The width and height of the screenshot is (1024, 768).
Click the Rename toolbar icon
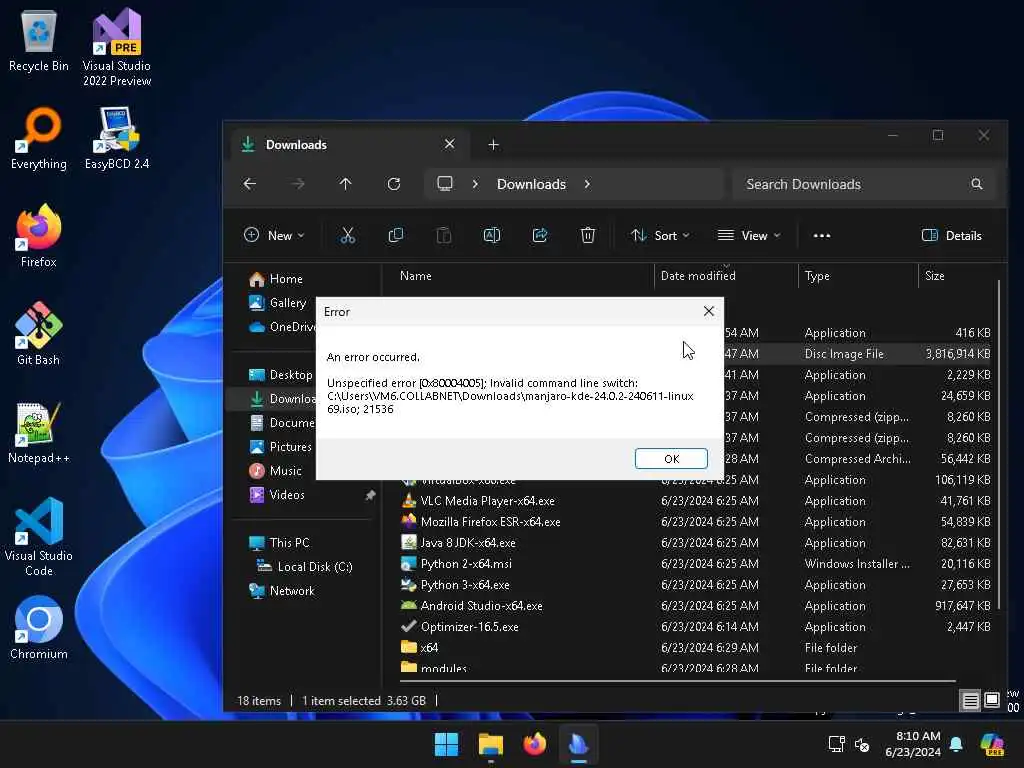coord(492,235)
